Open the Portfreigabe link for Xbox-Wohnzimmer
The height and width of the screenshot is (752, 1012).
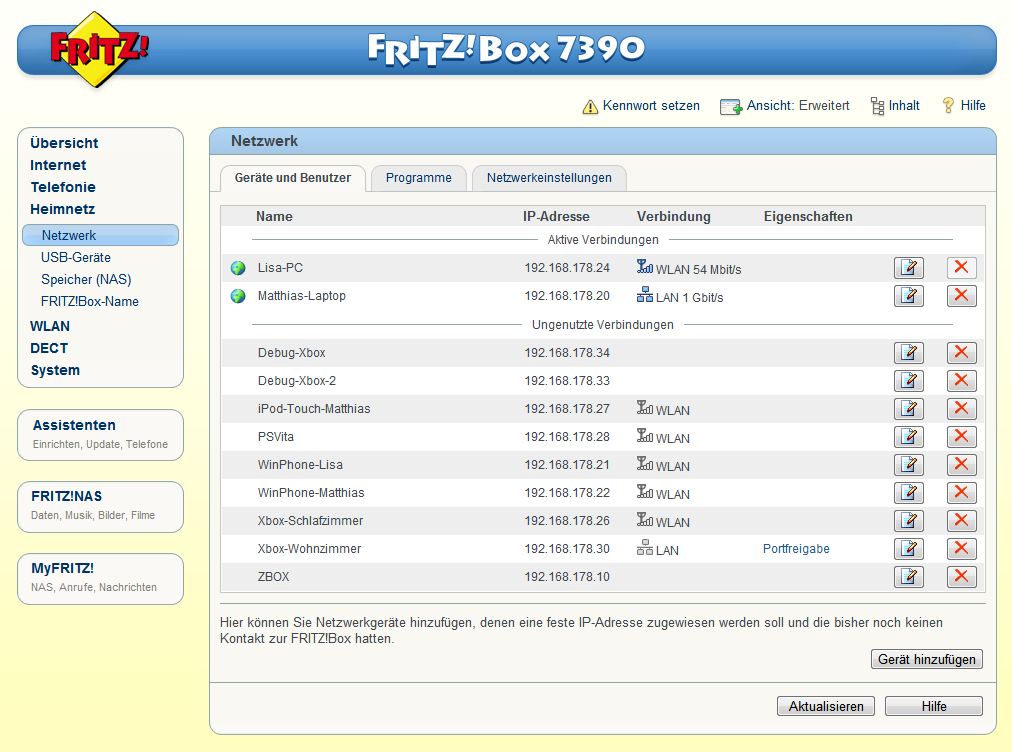796,549
